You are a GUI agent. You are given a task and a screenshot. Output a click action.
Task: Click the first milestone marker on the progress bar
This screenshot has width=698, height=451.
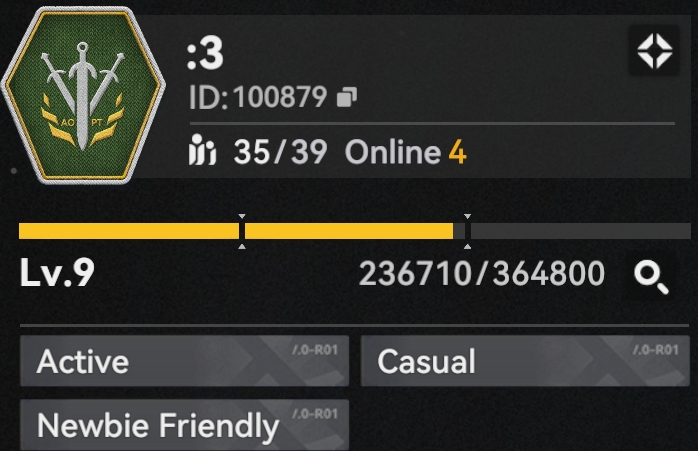point(242,231)
